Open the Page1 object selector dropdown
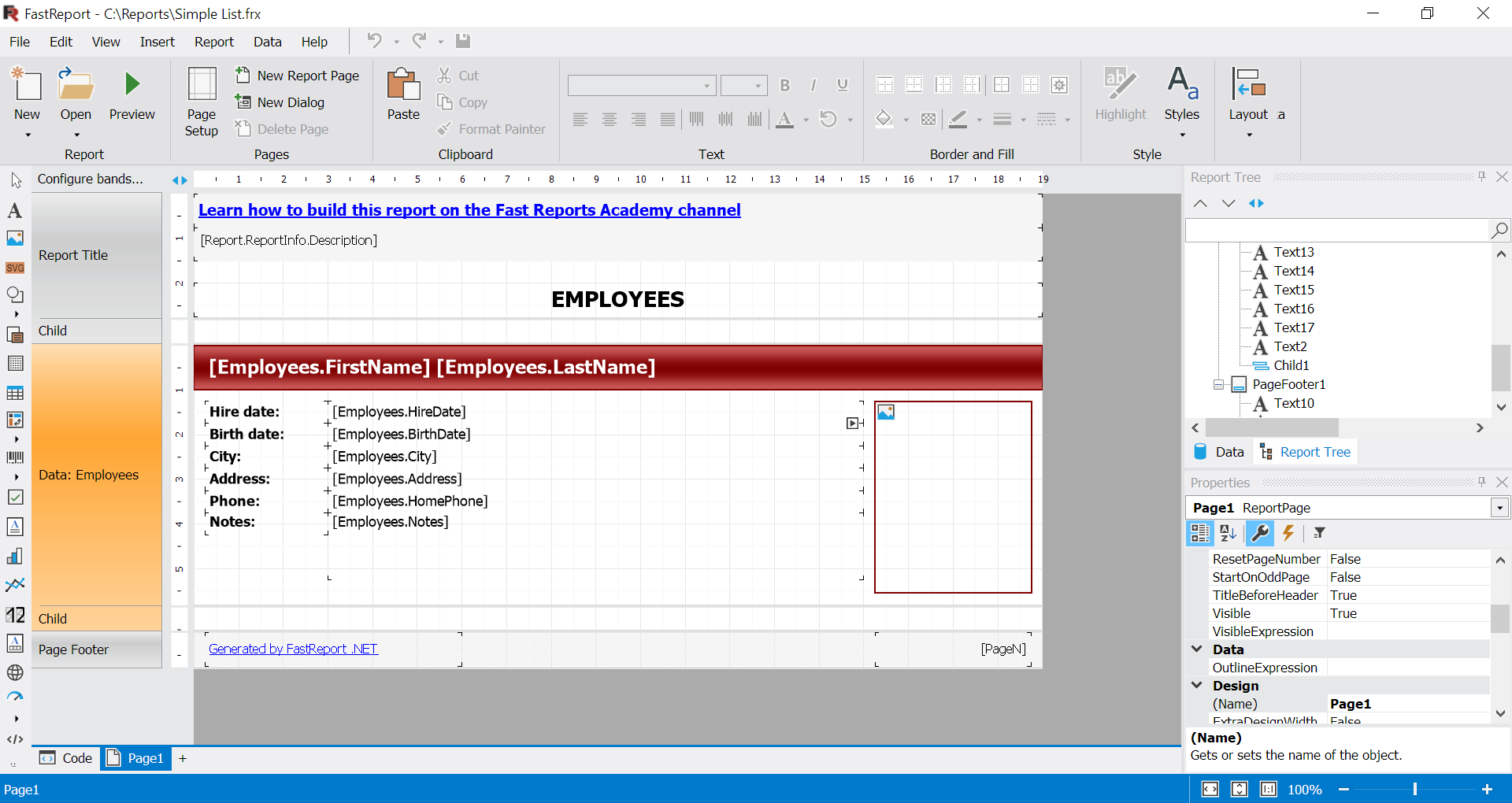Screen dimensions: 1512x803 click(1499, 509)
